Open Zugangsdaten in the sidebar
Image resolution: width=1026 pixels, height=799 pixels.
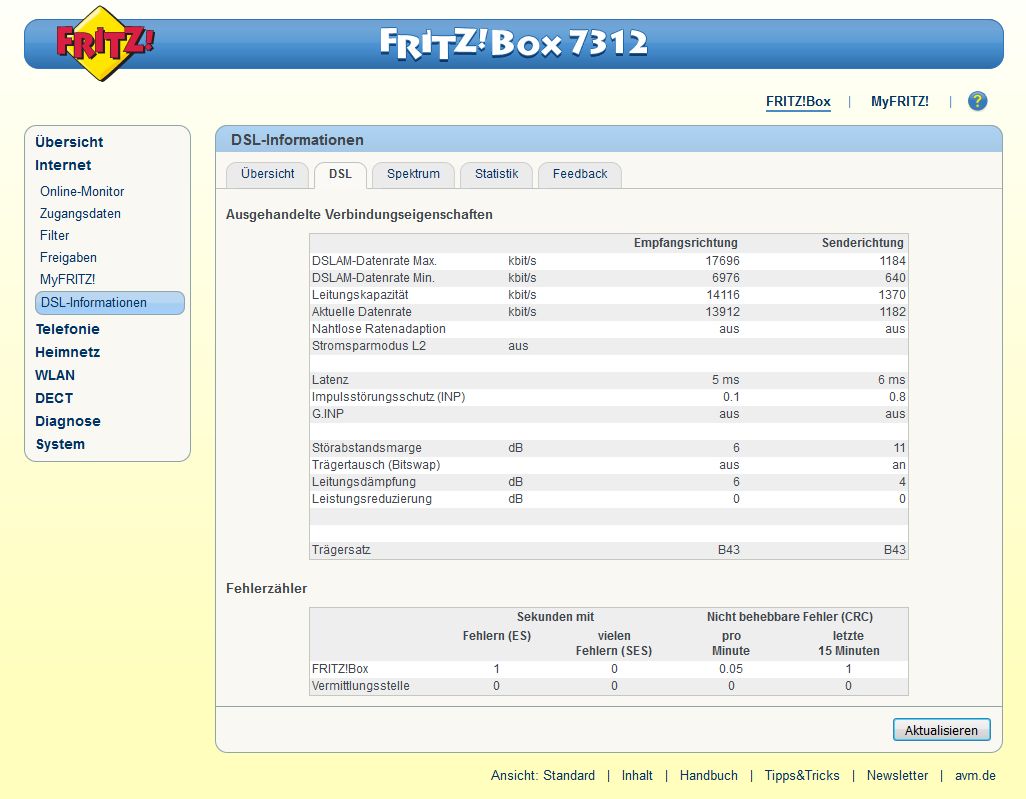[x=80, y=213]
